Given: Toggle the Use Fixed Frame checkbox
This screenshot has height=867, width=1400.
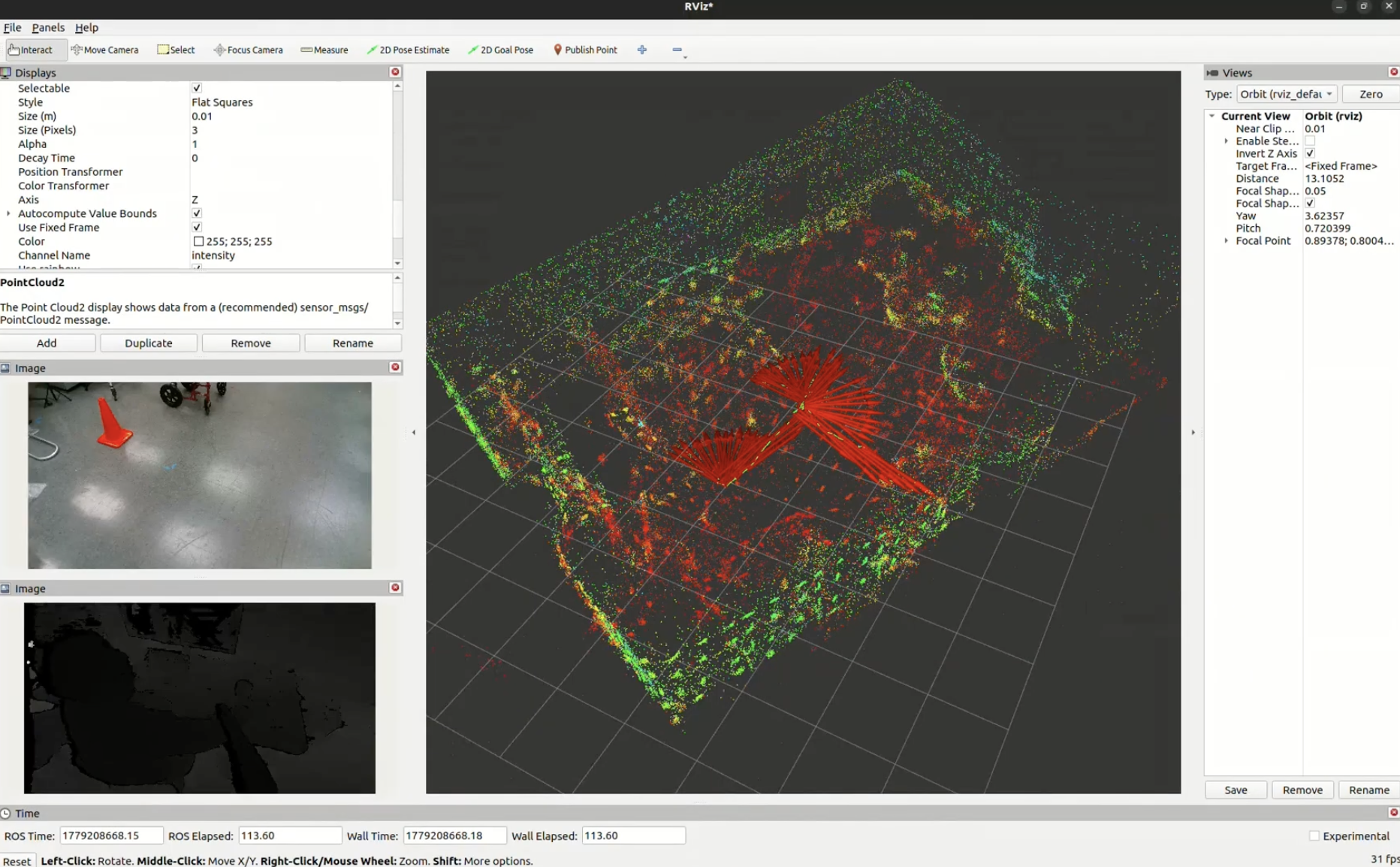Looking at the screenshot, I should tap(197, 227).
